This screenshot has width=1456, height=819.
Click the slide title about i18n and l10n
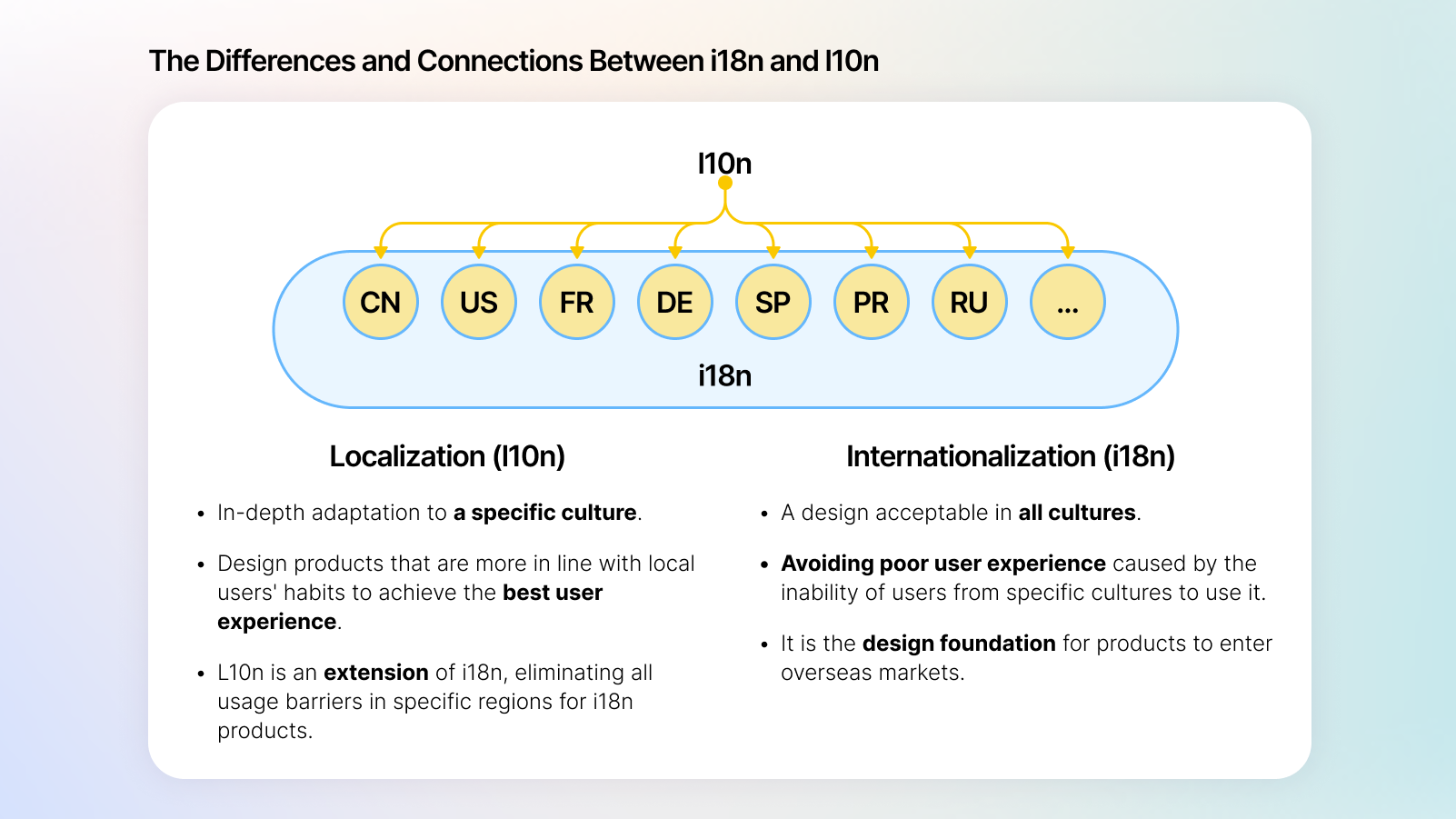pyautogui.click(x=514, y=61)
